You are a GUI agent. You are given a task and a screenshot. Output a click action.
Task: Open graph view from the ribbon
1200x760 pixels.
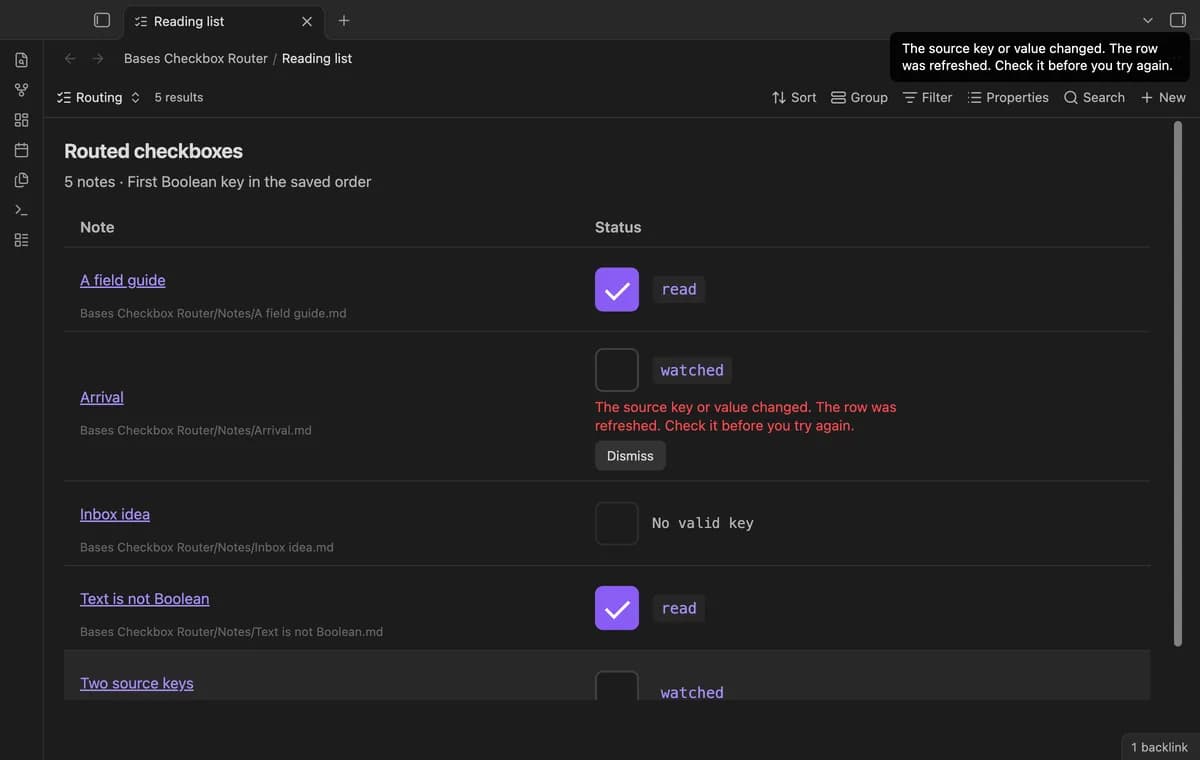(21, 90)
